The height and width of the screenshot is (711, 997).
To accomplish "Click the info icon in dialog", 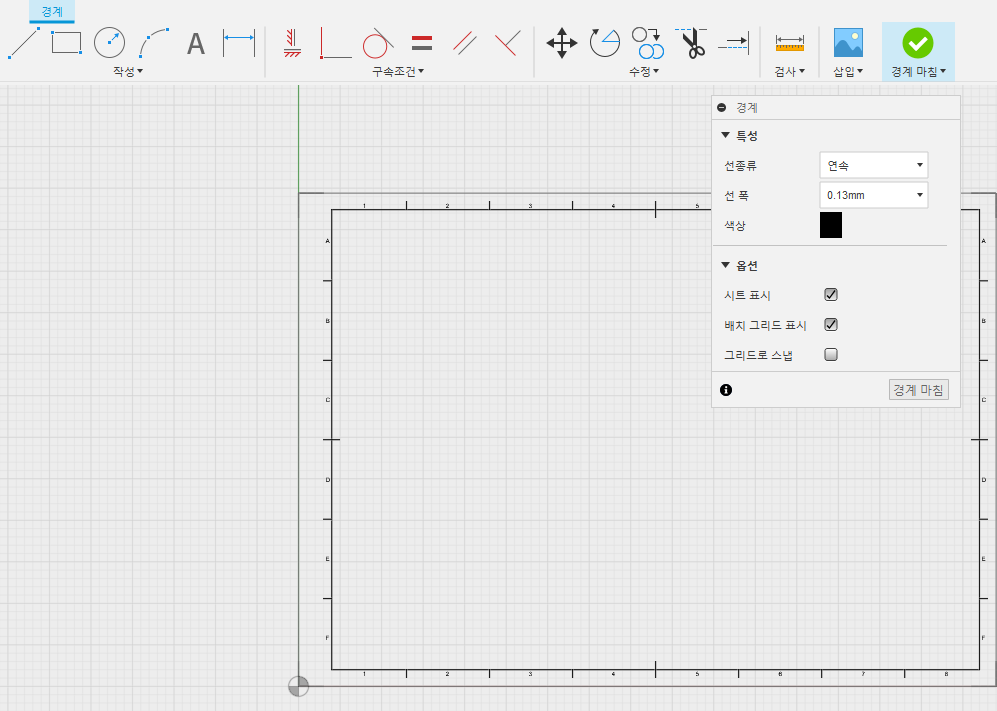I will click(725, 390).
